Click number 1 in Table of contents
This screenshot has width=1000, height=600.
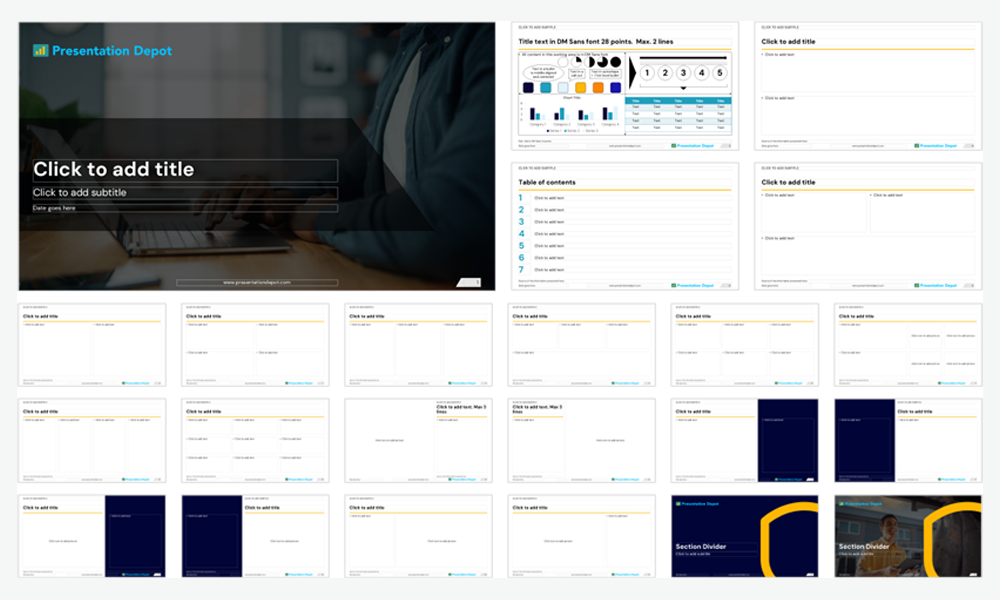coord(520,198)
